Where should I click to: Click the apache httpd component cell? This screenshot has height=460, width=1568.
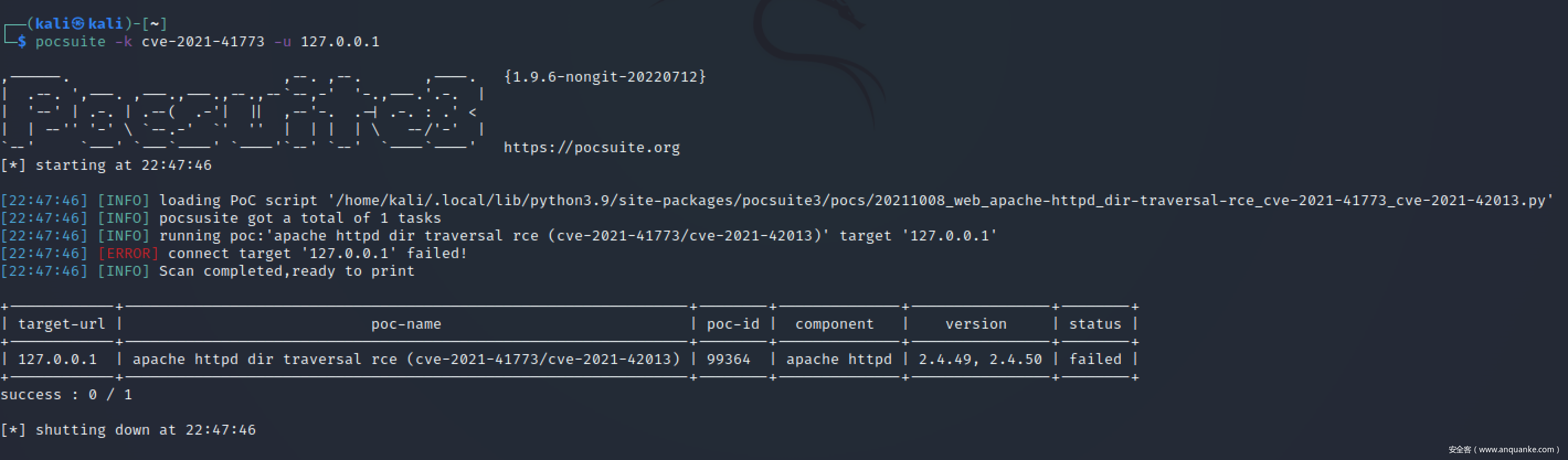click(x=838, y=360)
